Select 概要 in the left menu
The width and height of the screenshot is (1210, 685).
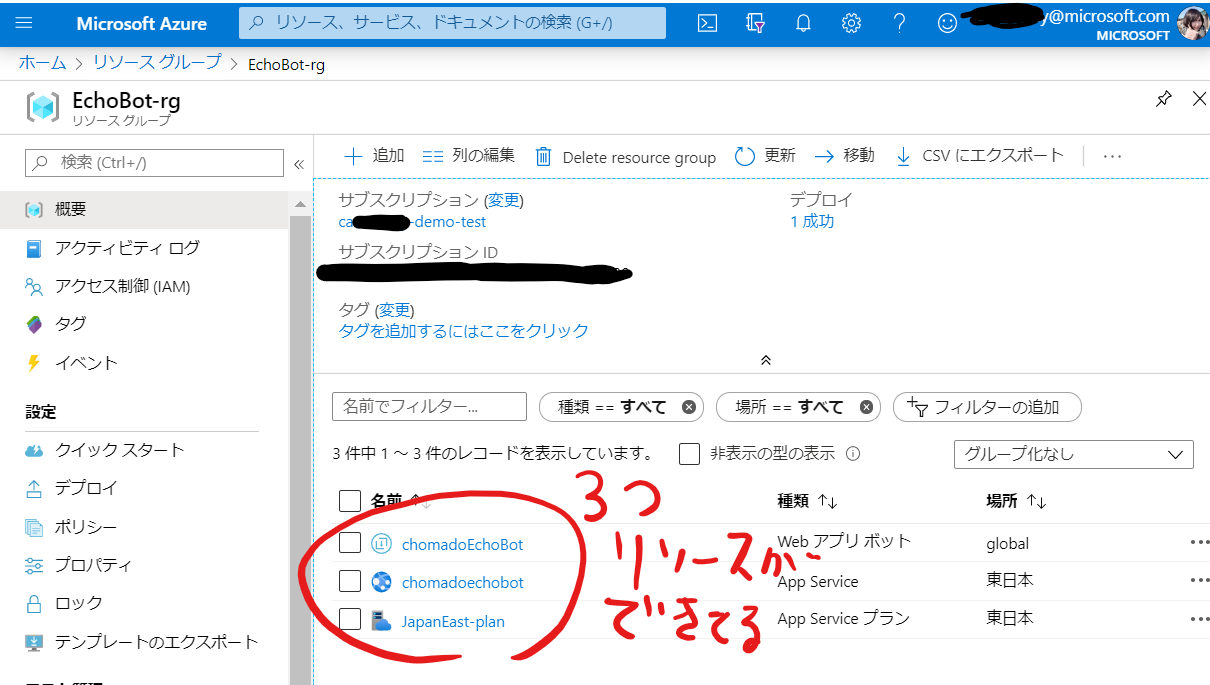pos(144,210)
